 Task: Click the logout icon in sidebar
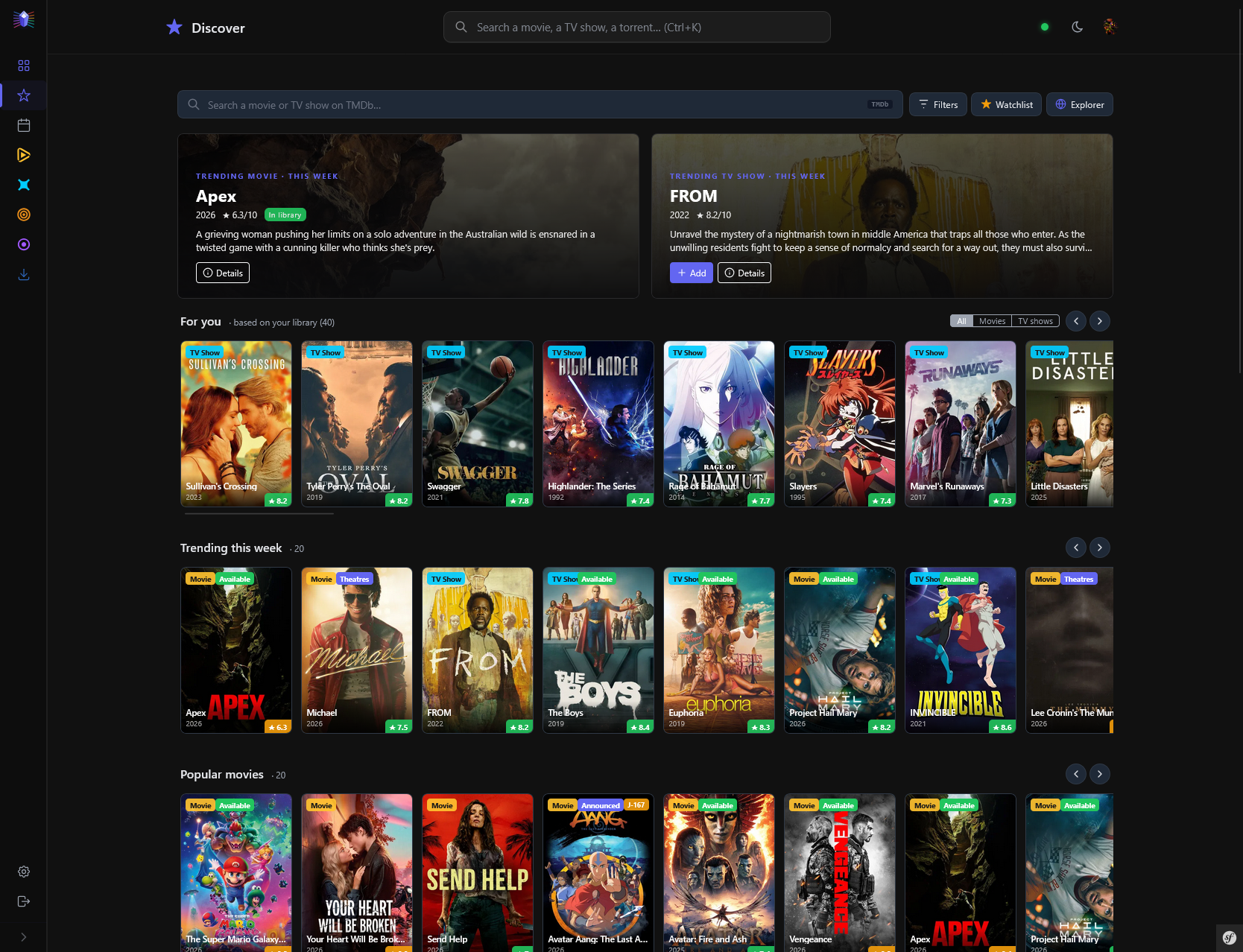click(x=24, y=901)
